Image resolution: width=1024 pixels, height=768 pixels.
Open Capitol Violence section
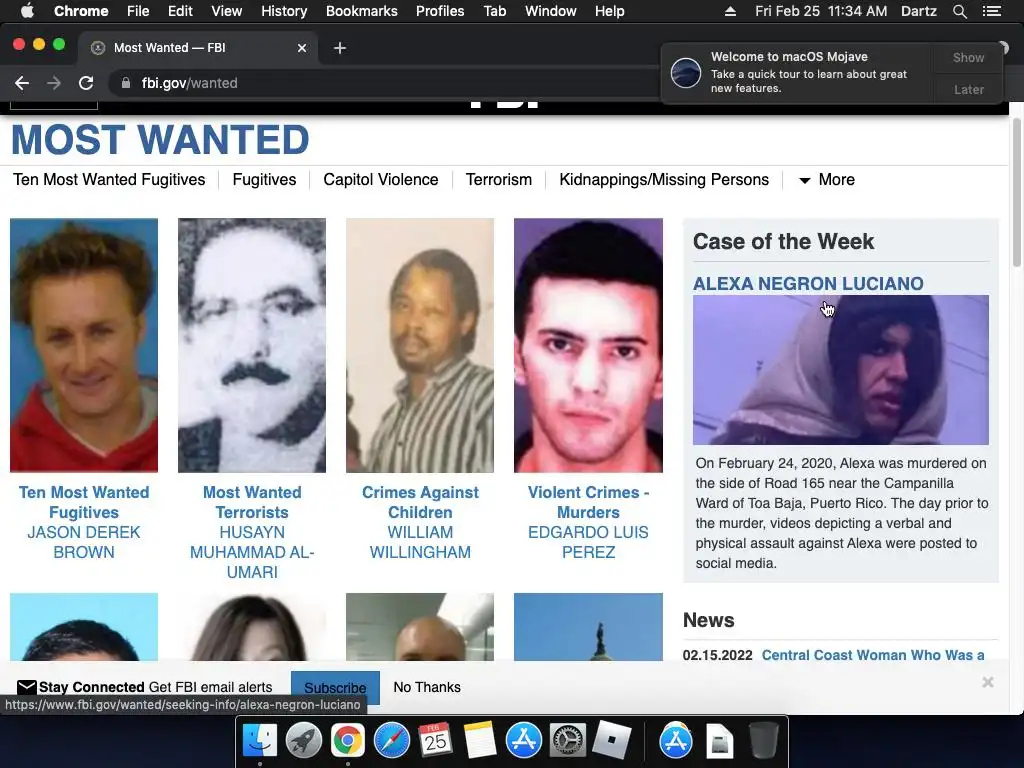click(381, 180)
